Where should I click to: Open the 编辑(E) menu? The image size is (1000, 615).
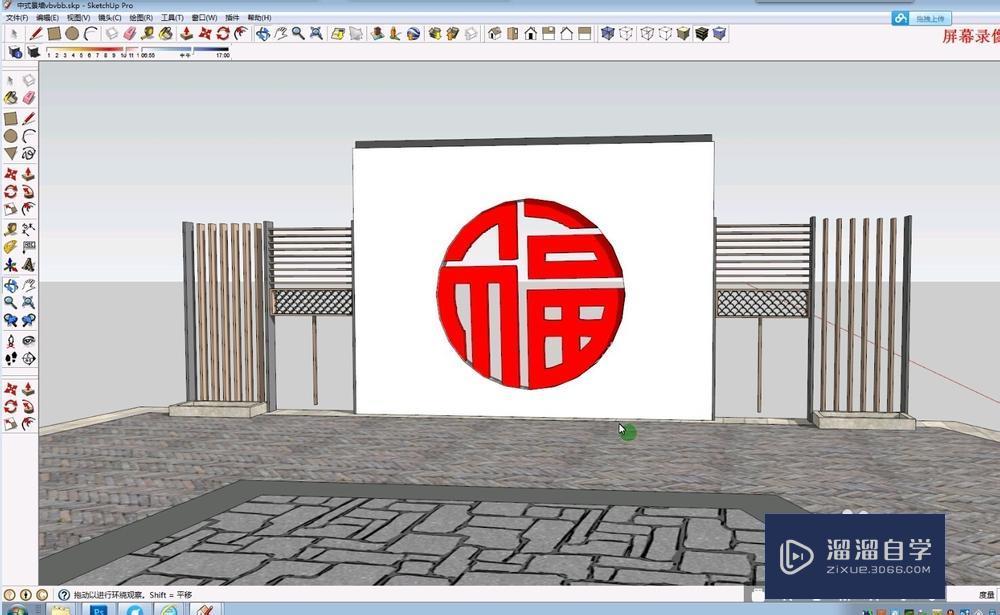[47, 18]
